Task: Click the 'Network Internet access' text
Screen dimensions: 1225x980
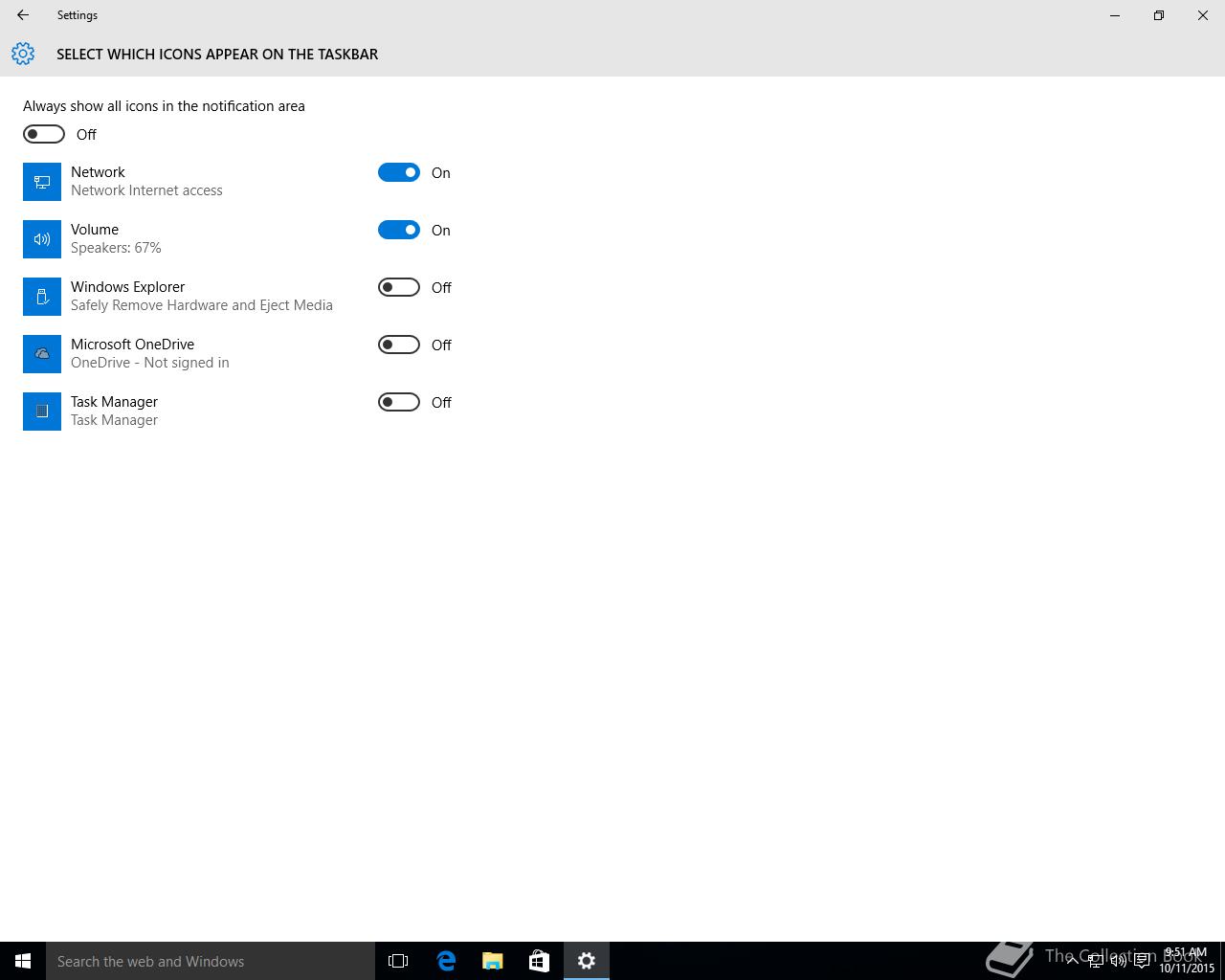Action: (x=146, y=190)
